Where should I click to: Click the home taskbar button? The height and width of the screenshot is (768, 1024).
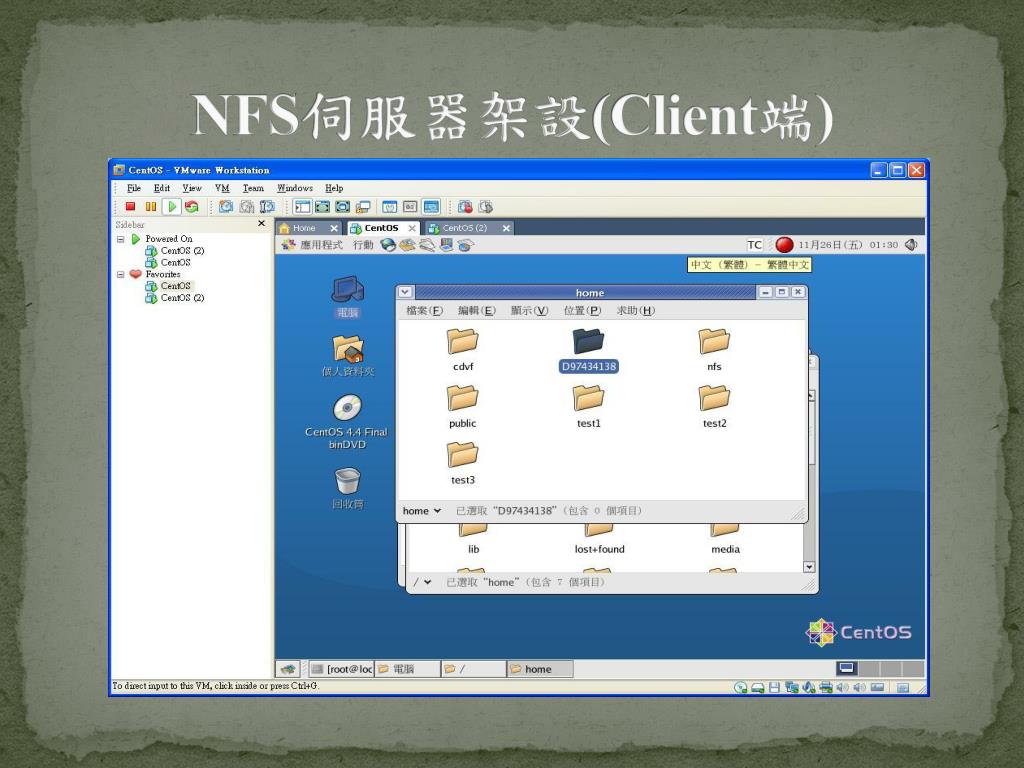coord(539,669)
